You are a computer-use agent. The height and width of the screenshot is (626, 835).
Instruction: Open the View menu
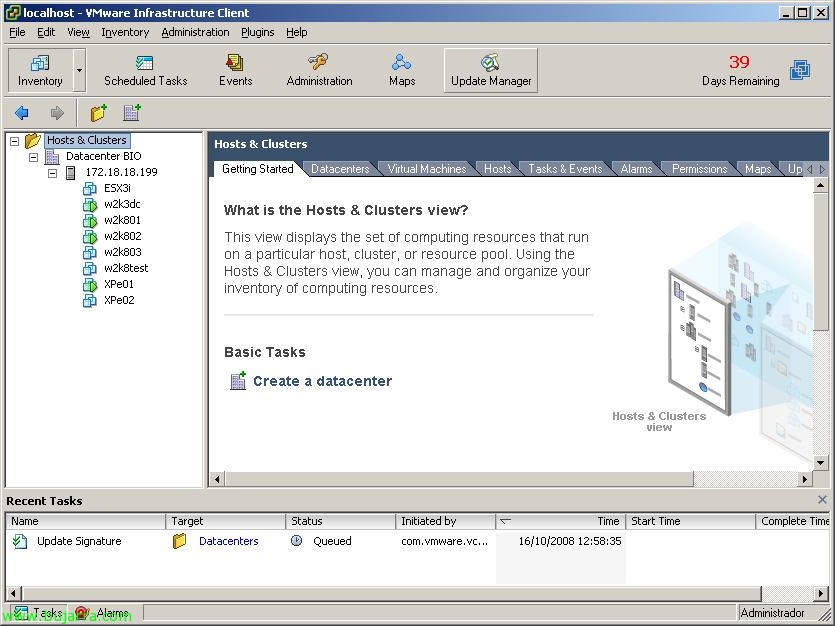coord(78,32)
